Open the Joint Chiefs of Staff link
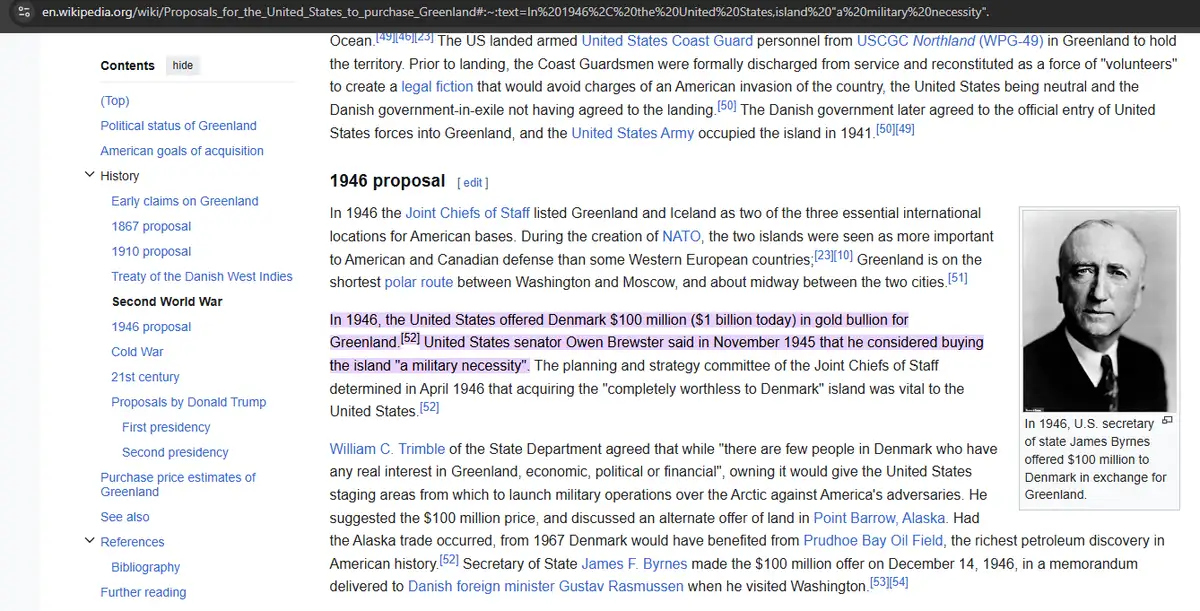The height and width of the screenshot is (611, 1200). coord(468,213)
